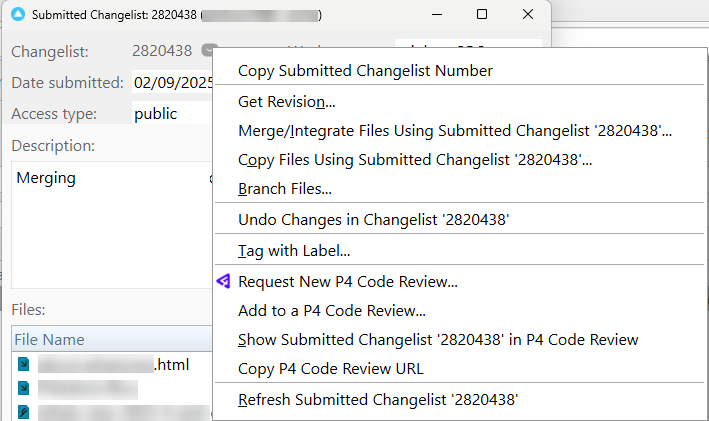This screenshot has height=421, width=709.
Task: Click the File Name column header
Action: [50, 340]
